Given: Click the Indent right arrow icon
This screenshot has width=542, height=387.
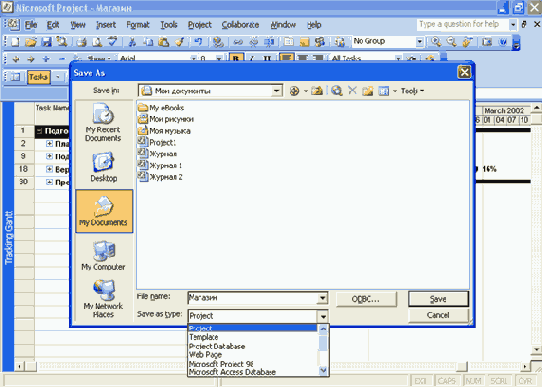Looking at the screenshot, I should click(31, 59).
